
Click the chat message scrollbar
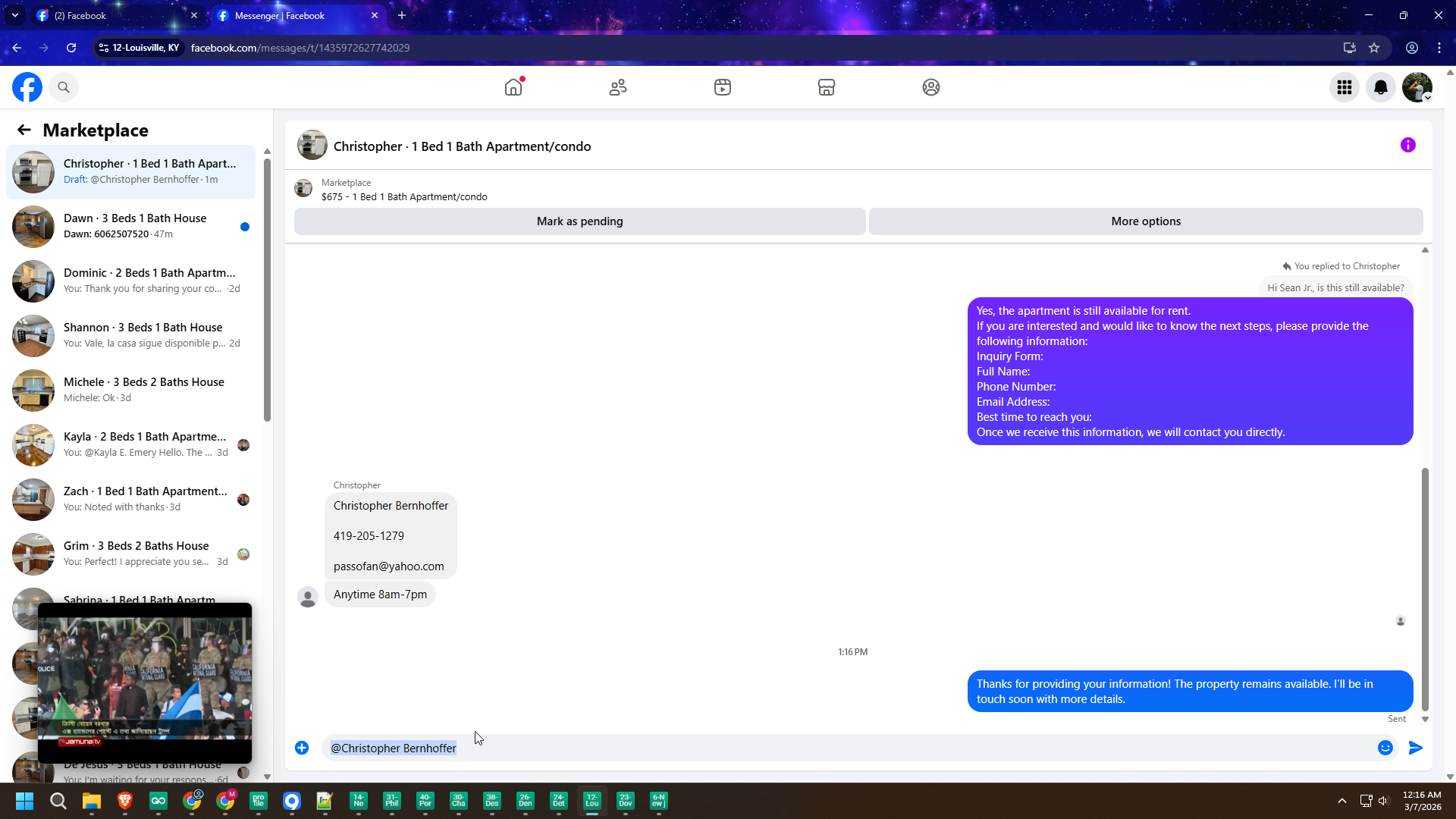(1425, 588)
